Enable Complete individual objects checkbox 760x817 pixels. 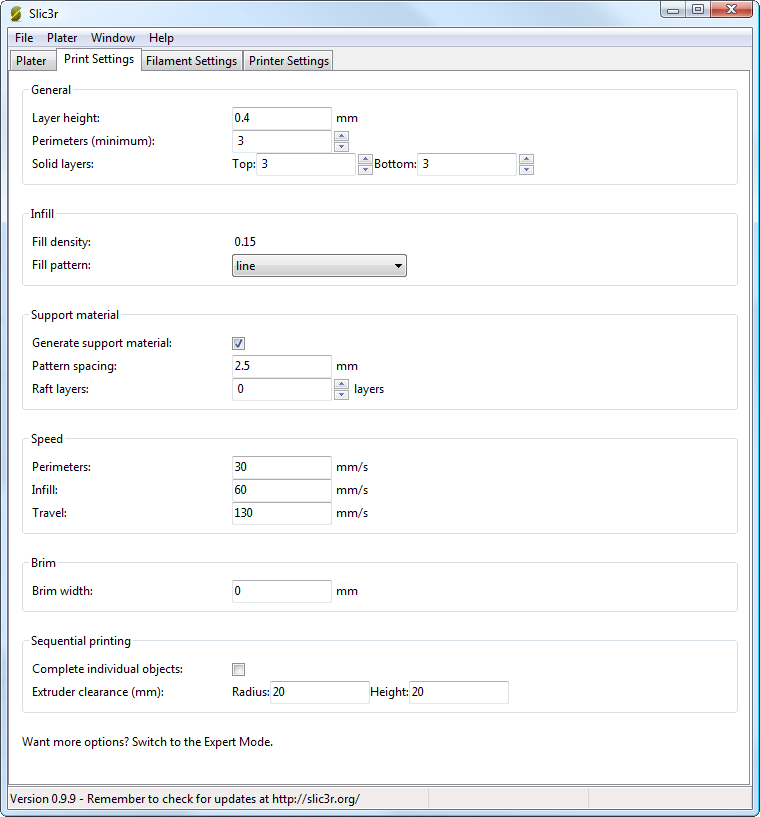pyautogui.click(x=239, y=670)
